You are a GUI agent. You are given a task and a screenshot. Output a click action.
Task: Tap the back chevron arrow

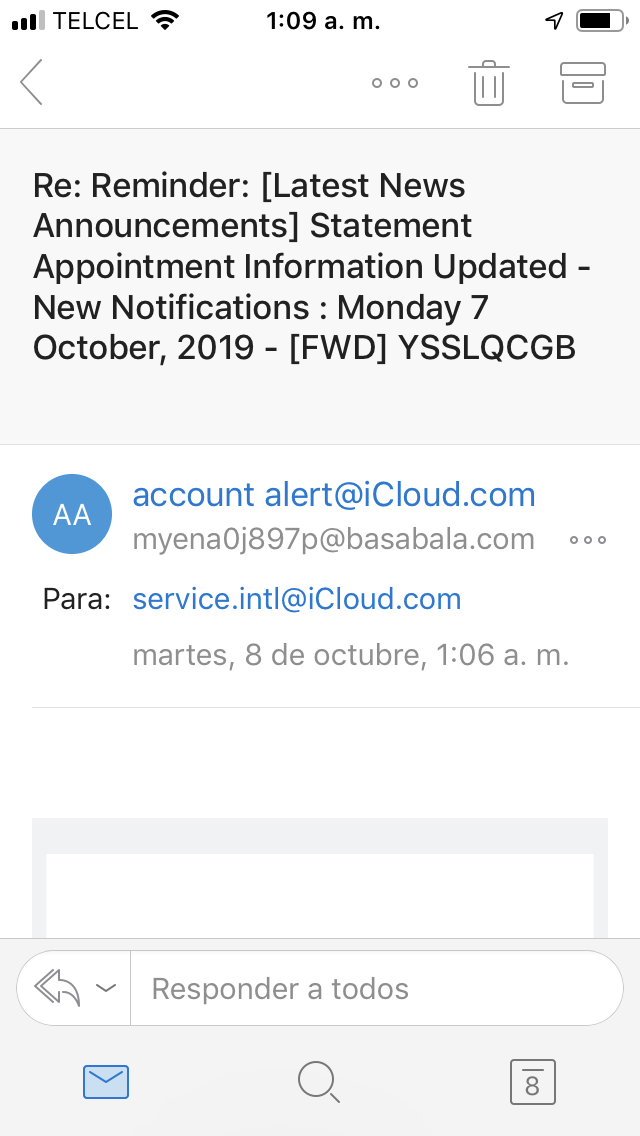coord(32,82)
